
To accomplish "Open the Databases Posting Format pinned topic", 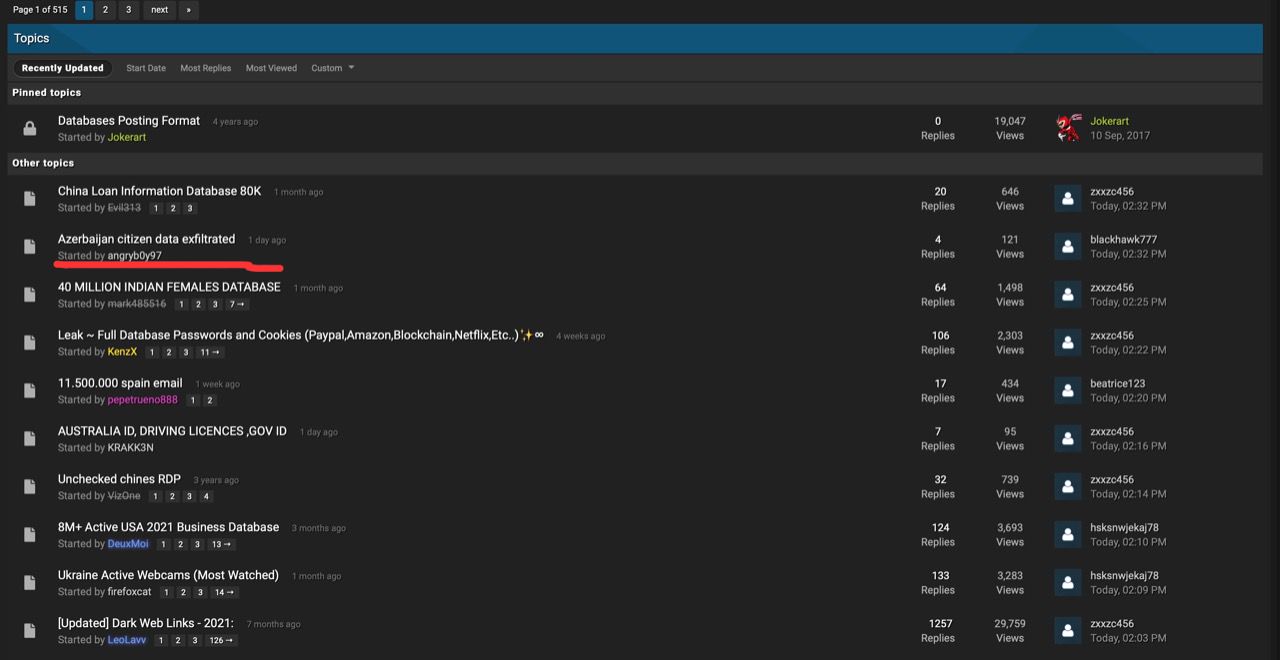I will coord(129,121).
